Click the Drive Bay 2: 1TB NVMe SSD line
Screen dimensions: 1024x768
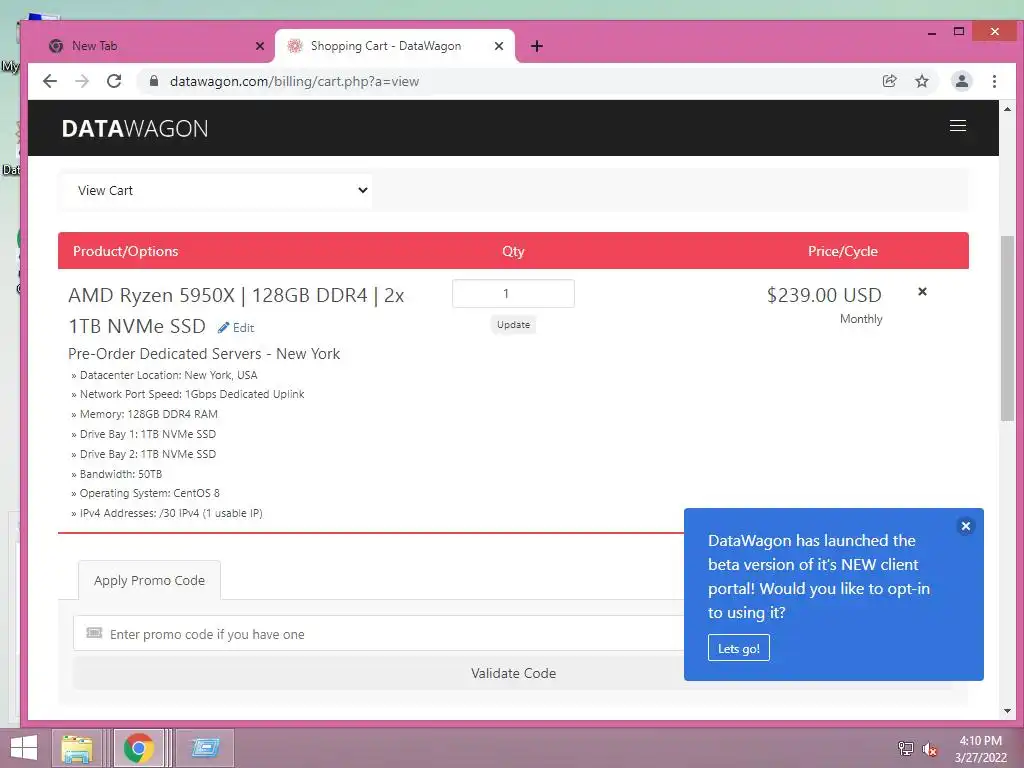(144, 454)
